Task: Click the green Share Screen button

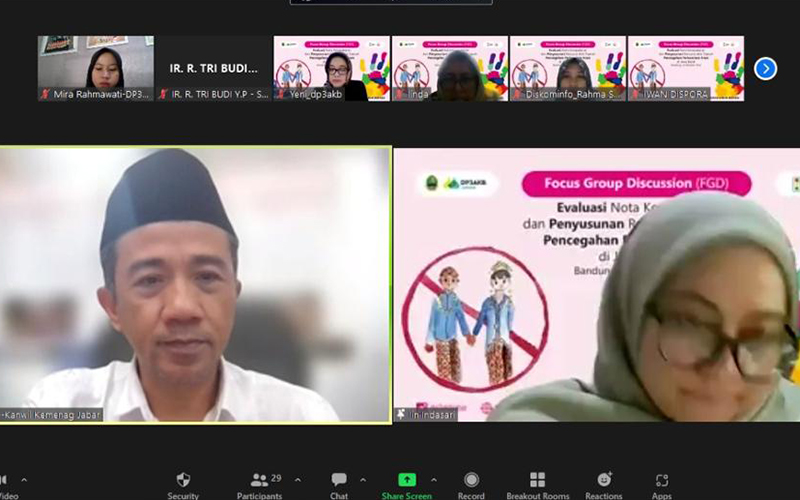Action: click(406, 481)
